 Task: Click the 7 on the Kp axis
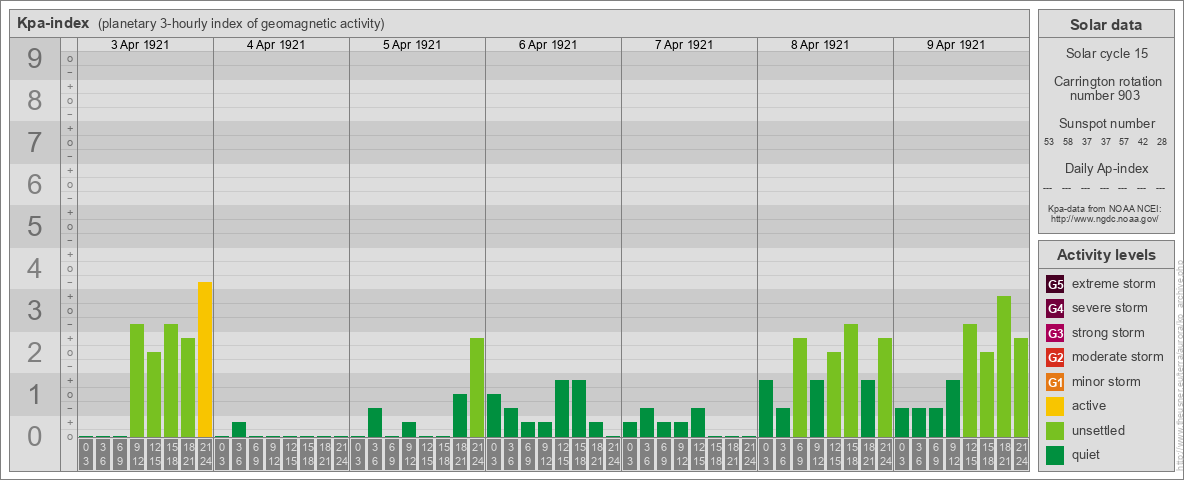(x=34, y=143)
